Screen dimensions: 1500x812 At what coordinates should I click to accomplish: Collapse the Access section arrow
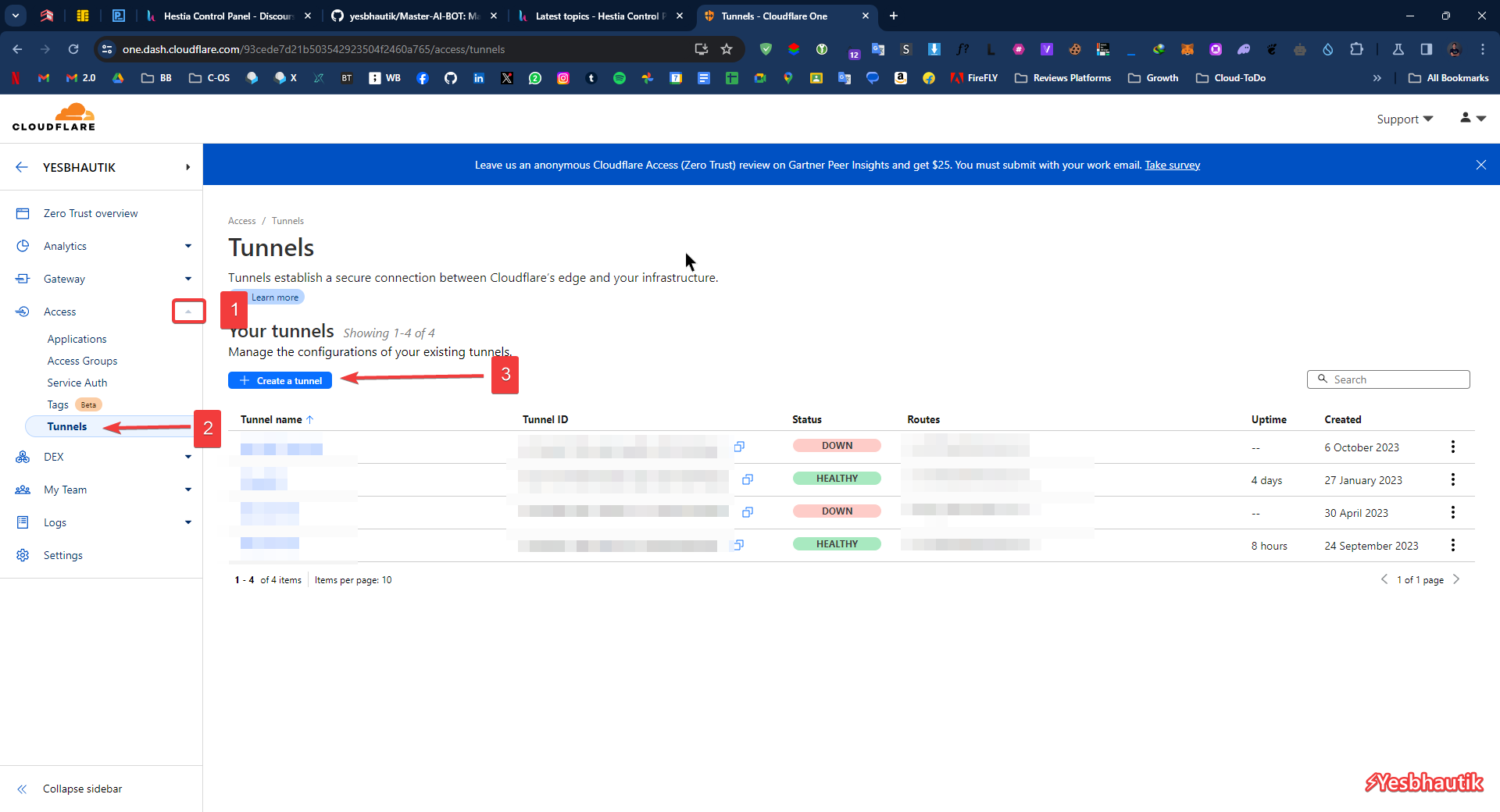point(188,312)
